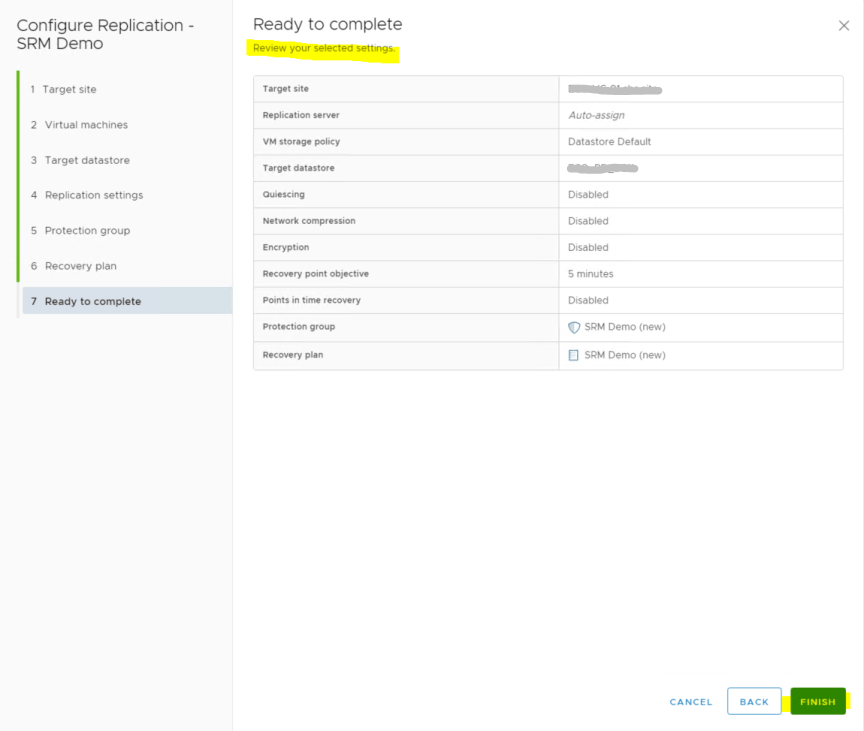The height and width of the screenshot is (731, 864).
Task: Click the Auto-assign replication server value
Action: [596, 115]
